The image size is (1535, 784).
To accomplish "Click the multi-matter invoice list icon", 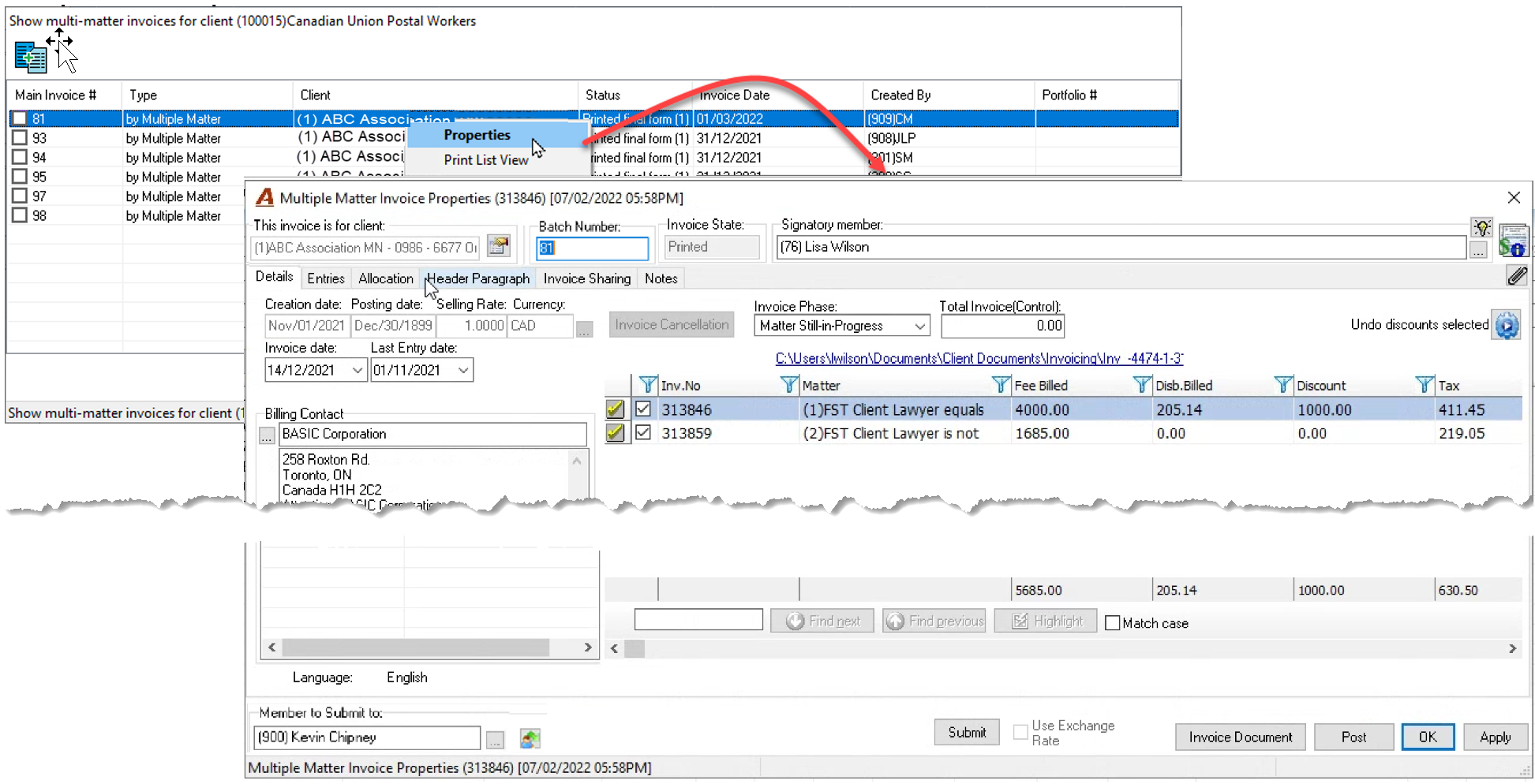I will (x=30, y=57).
